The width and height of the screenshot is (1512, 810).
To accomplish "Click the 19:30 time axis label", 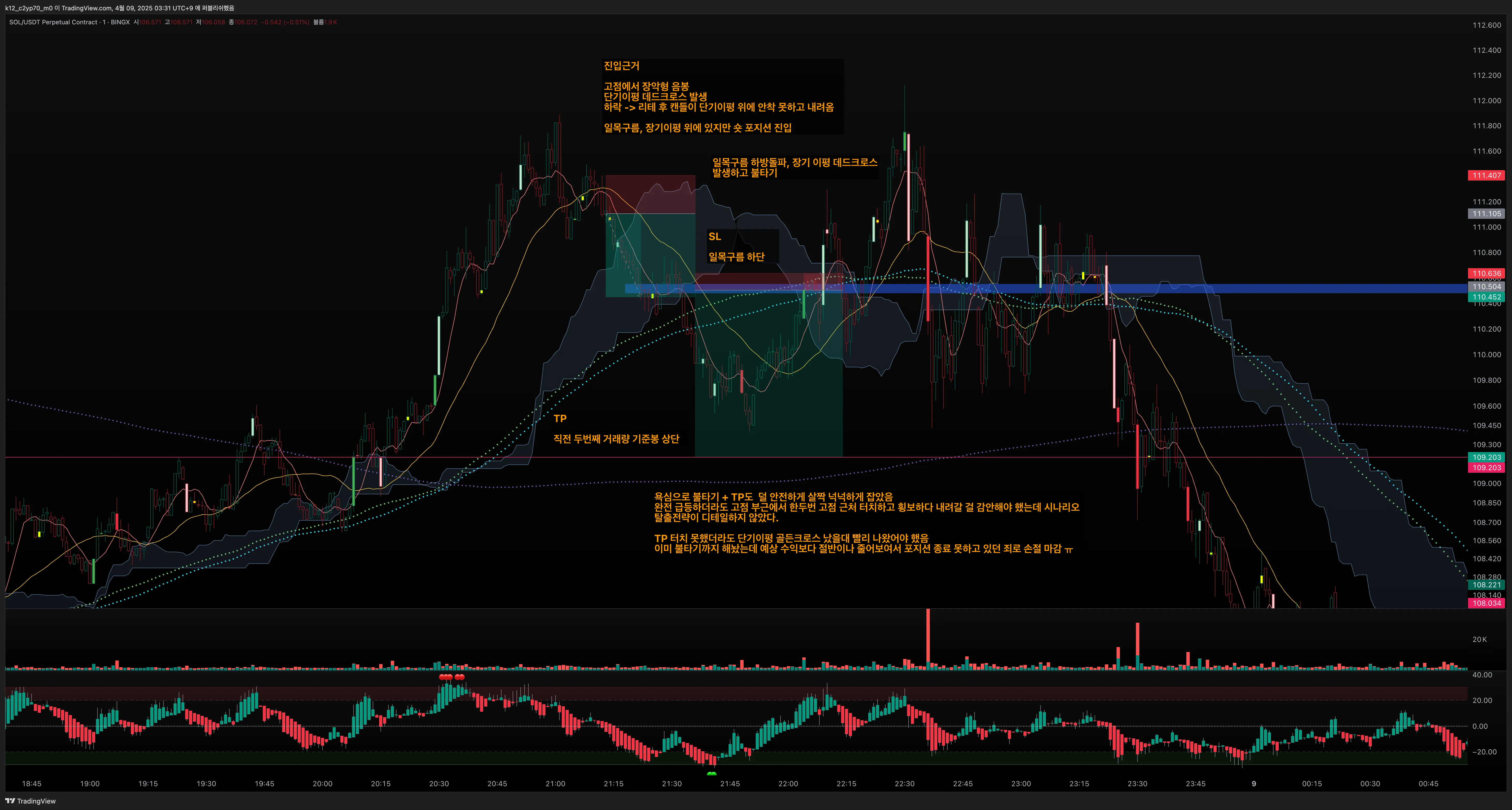I will pos(206,784).
